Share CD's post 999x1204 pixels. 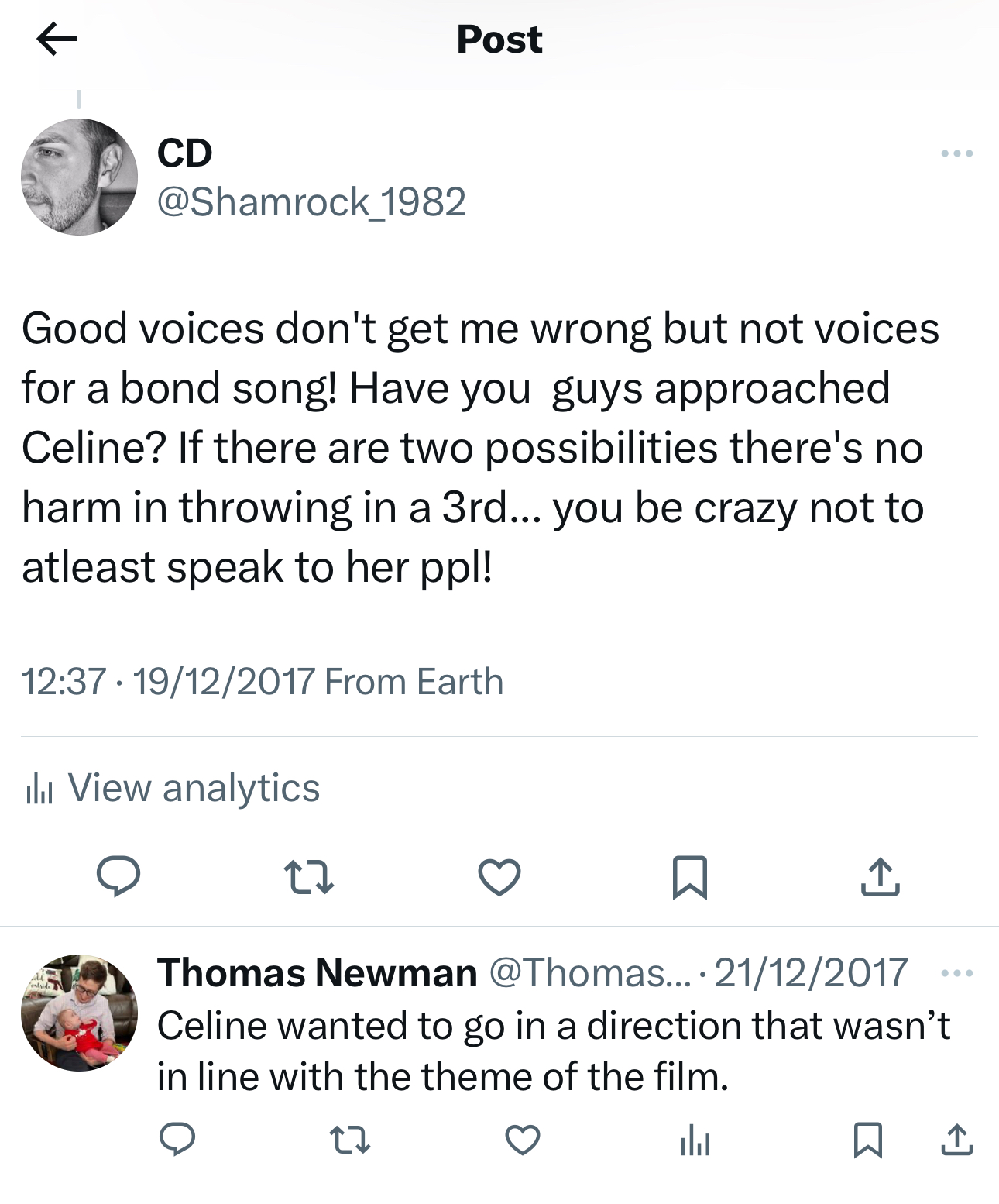881,877
